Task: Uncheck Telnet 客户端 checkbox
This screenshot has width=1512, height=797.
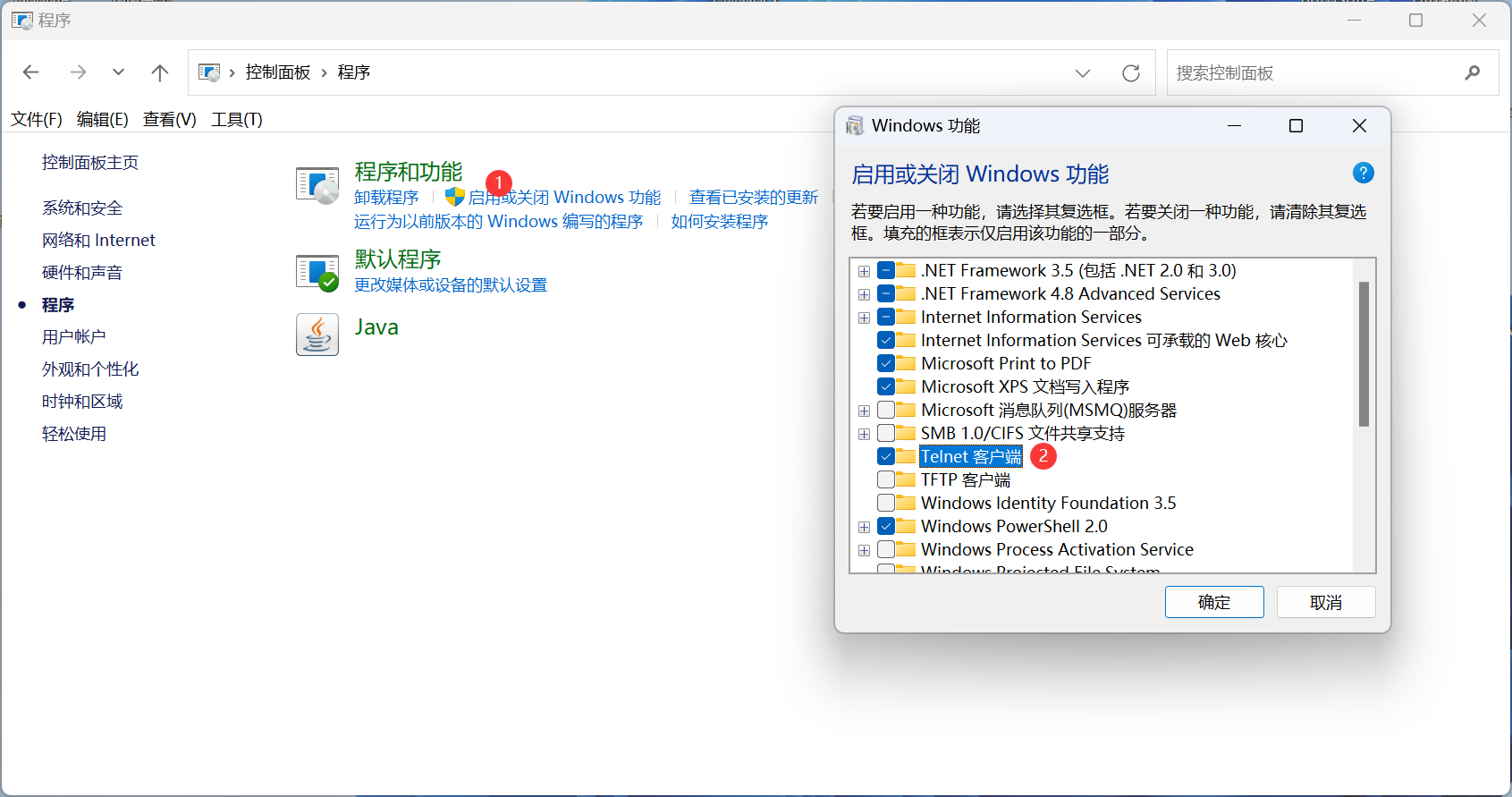Action: click(x=886, y=456)
